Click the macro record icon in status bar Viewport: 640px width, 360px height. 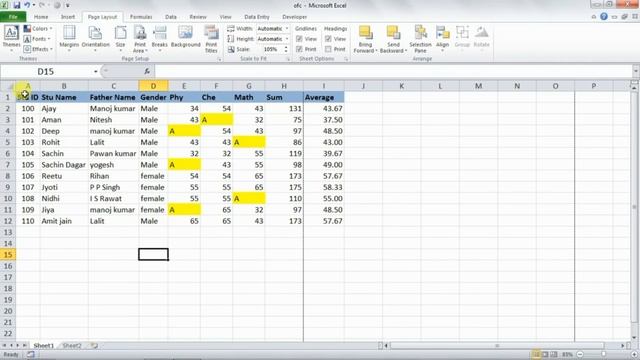pyautogui.click(x=31, y=355)
